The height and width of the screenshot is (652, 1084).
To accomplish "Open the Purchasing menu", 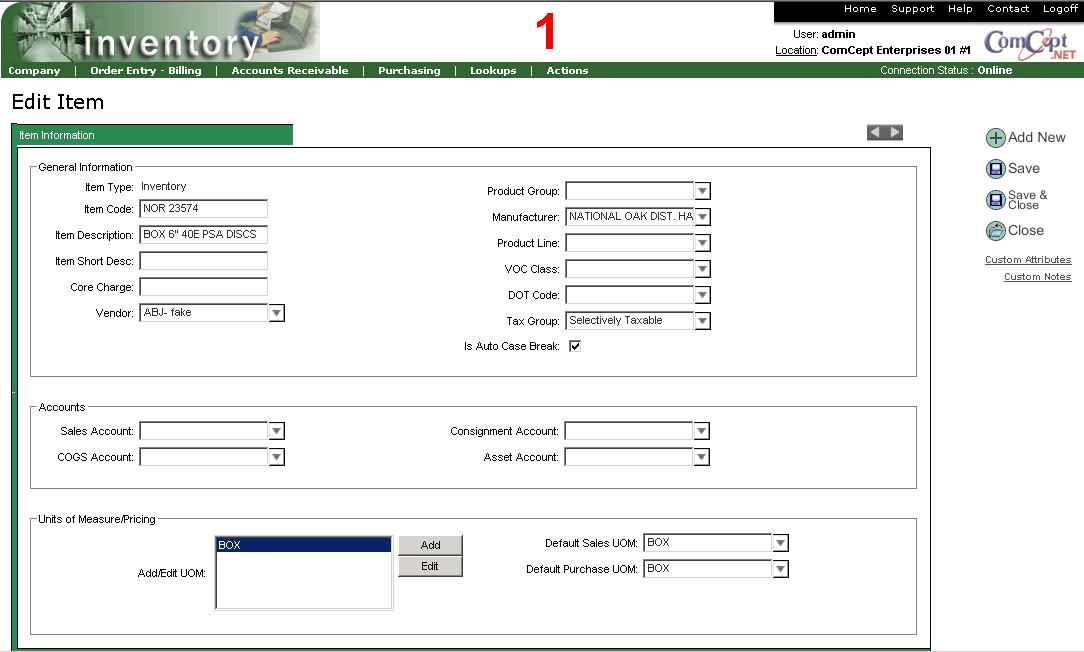I will (408, 71).
